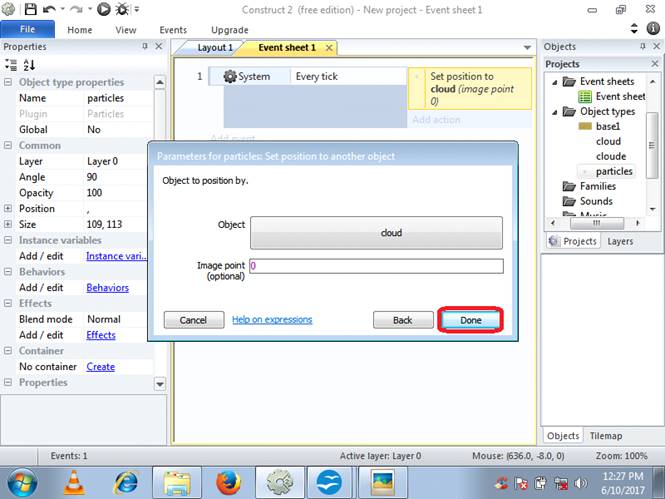The image size is (665, 499).
Task: Click the Projects tree horizontal scrollbar thumb
Action: 597,223
